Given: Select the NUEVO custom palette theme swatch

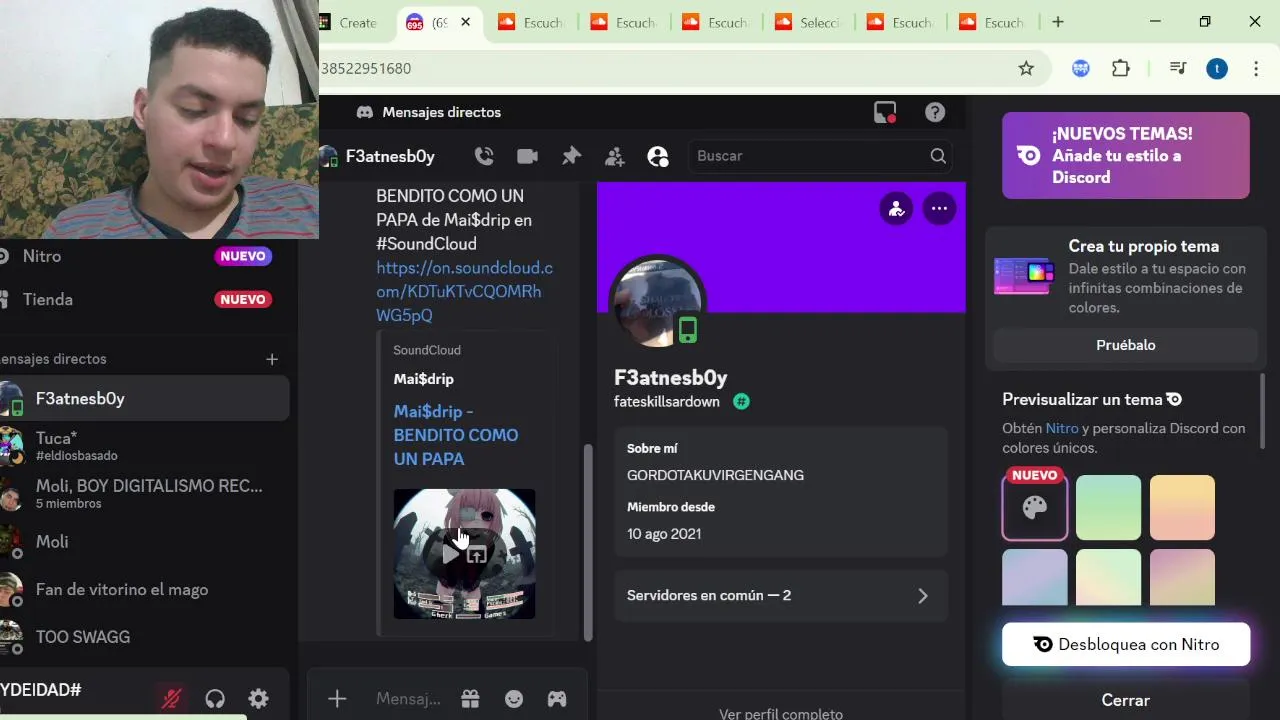Looking at the screenshot, I should [x=1035, y=508].
